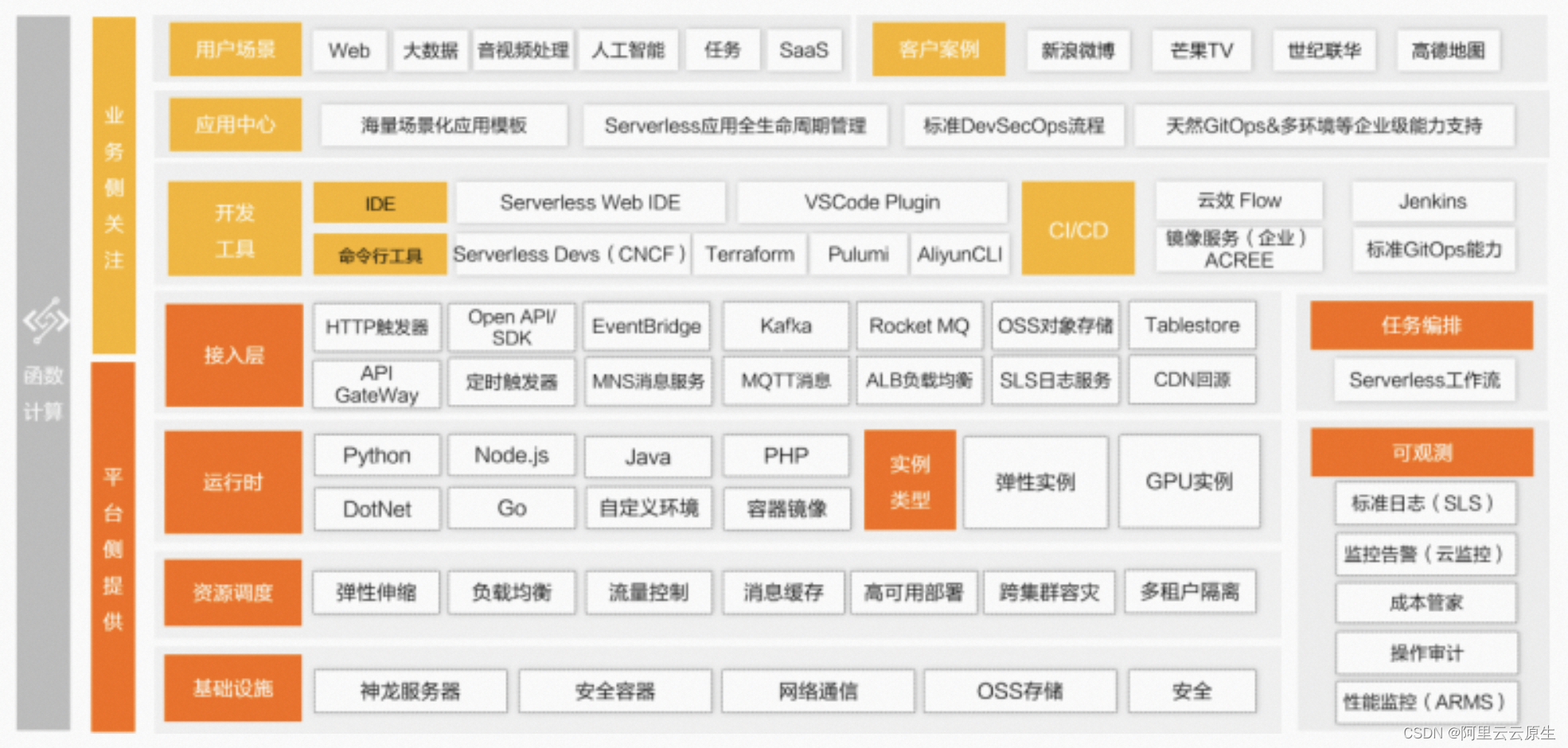1568x748 pixels.
Task: Click the Node.js runtime box
Action: [x=512, y=455]
